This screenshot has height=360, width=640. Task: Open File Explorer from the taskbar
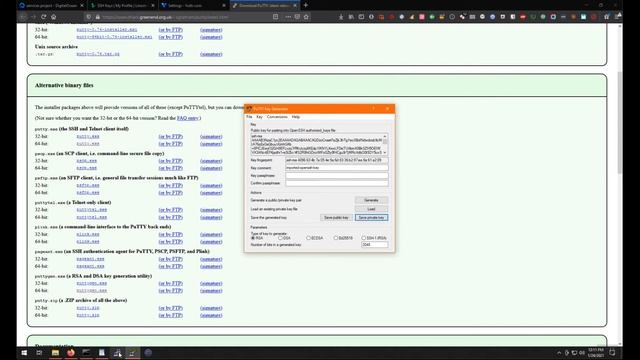pyautogui.click(x=55, y=353)
